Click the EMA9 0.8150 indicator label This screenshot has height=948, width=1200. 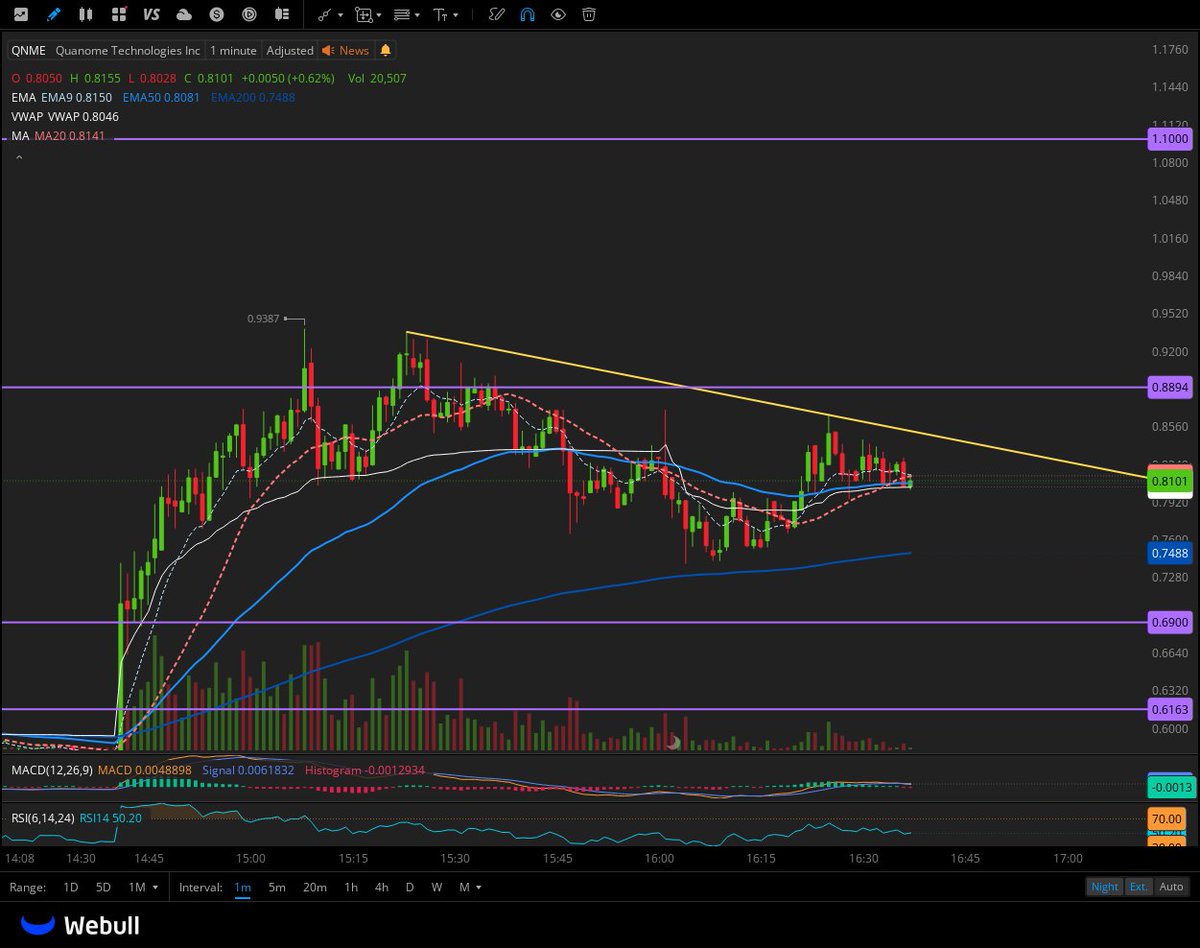[x=78, y=97]
